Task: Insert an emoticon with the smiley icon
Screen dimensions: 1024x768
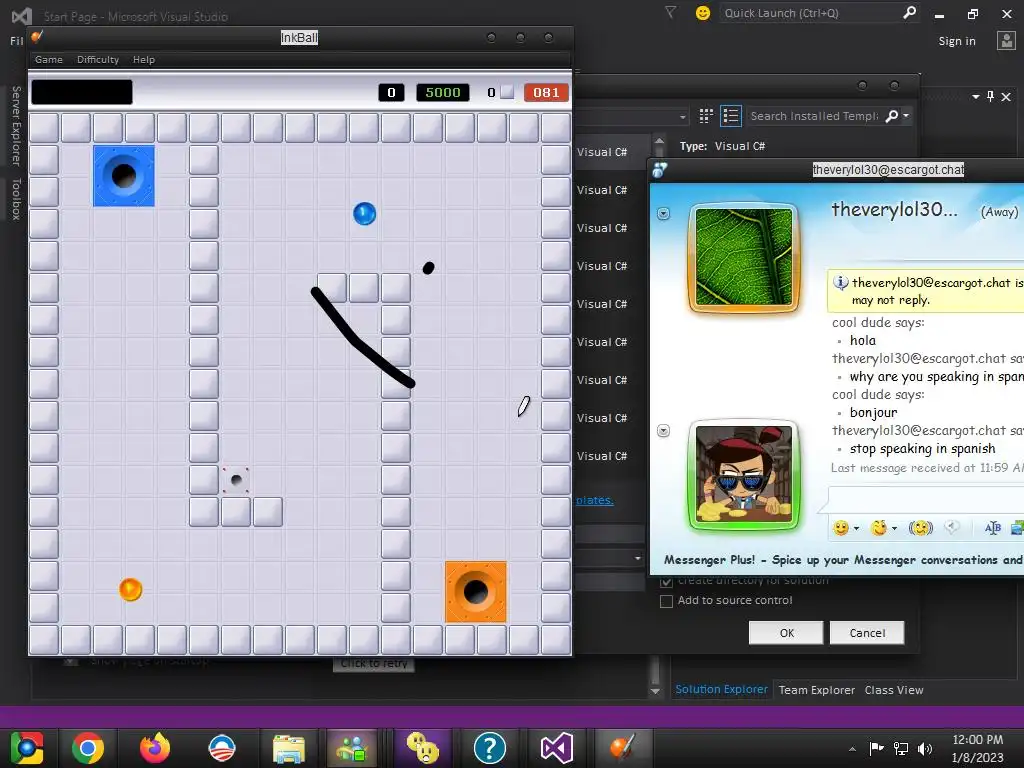Action: 840,528
